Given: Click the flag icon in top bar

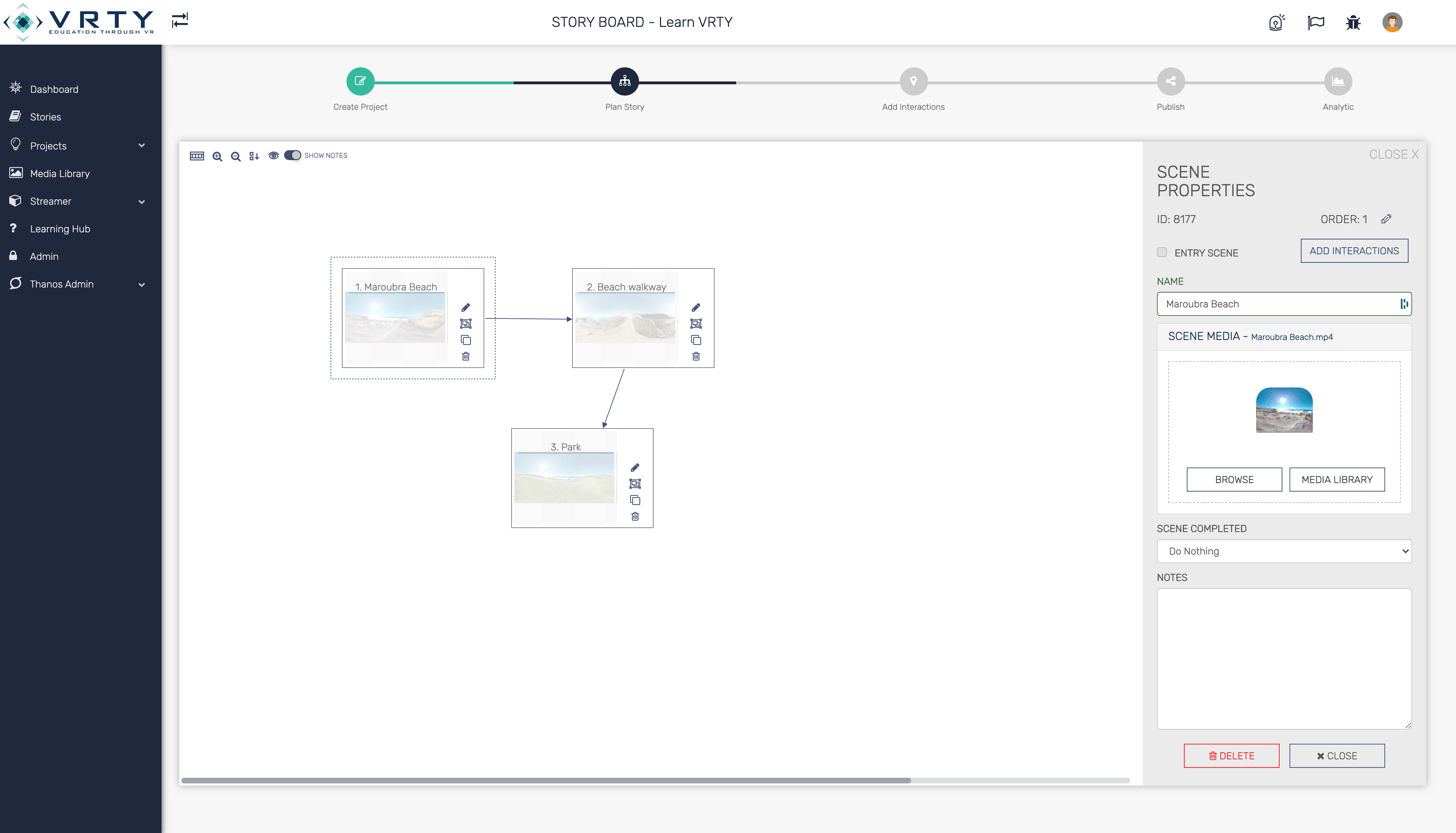Looking at the screenshot, I should tap(1316, 22).
